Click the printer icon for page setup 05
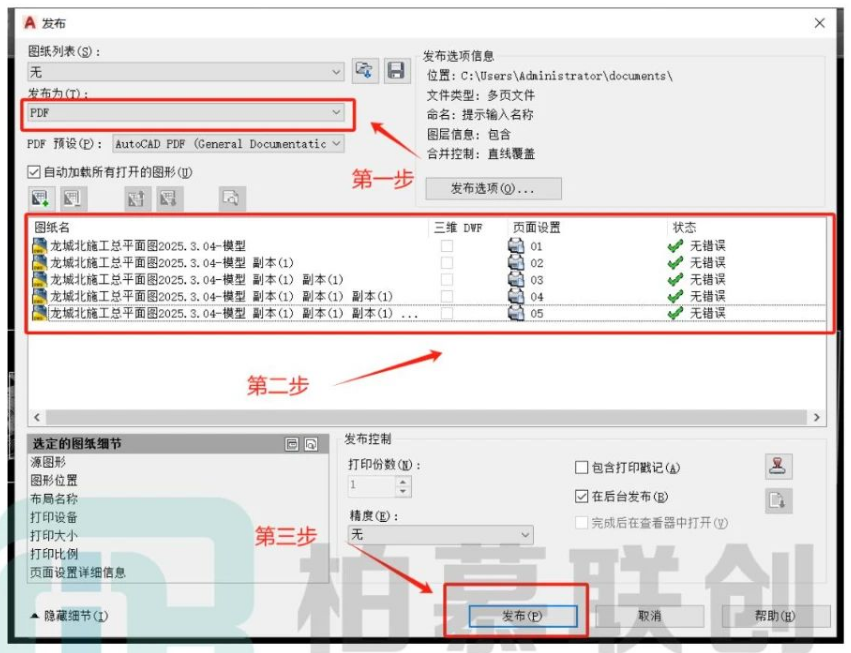 click(516, 313)
